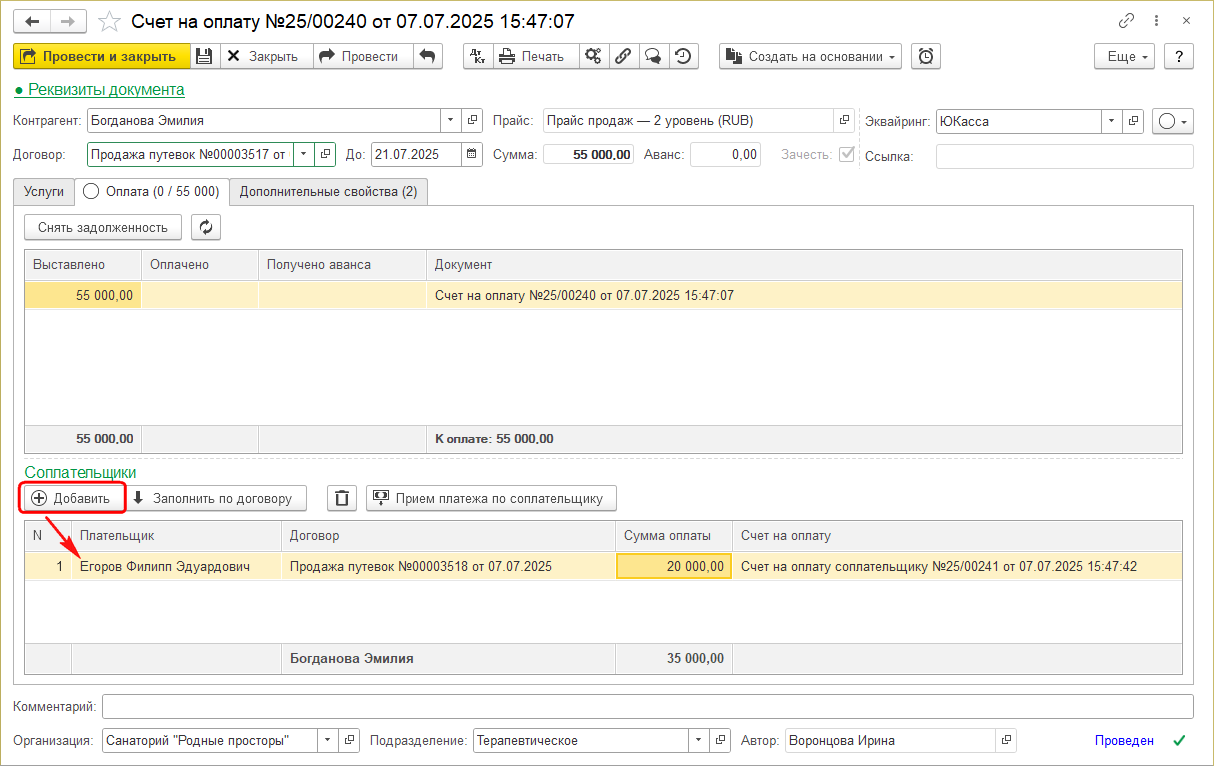Toggle the Зачесть checkbox
This screenshot has width=1214, height=766.
(847, 154)
